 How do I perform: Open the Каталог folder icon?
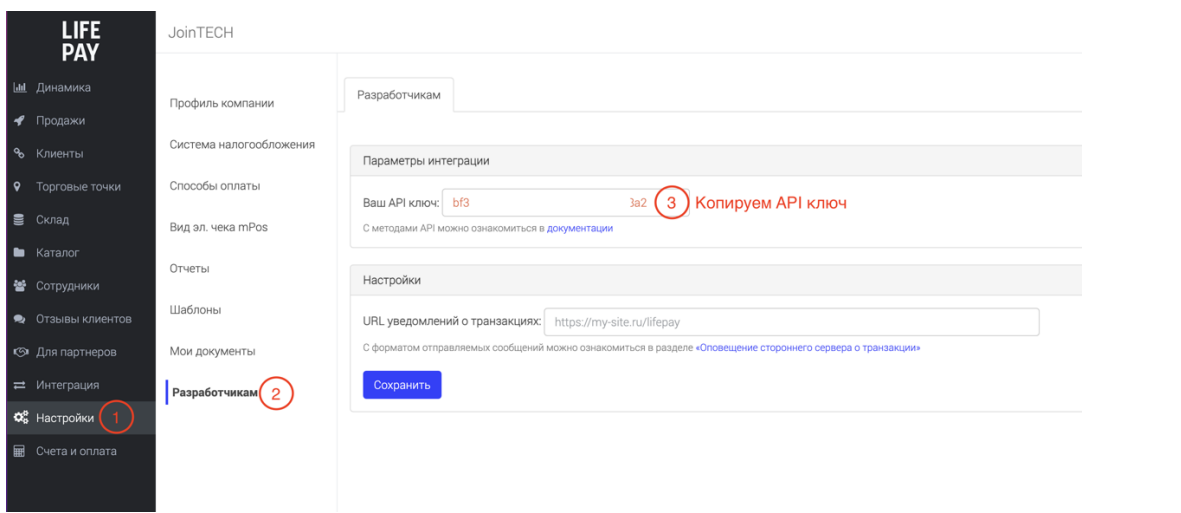point(20,253)
